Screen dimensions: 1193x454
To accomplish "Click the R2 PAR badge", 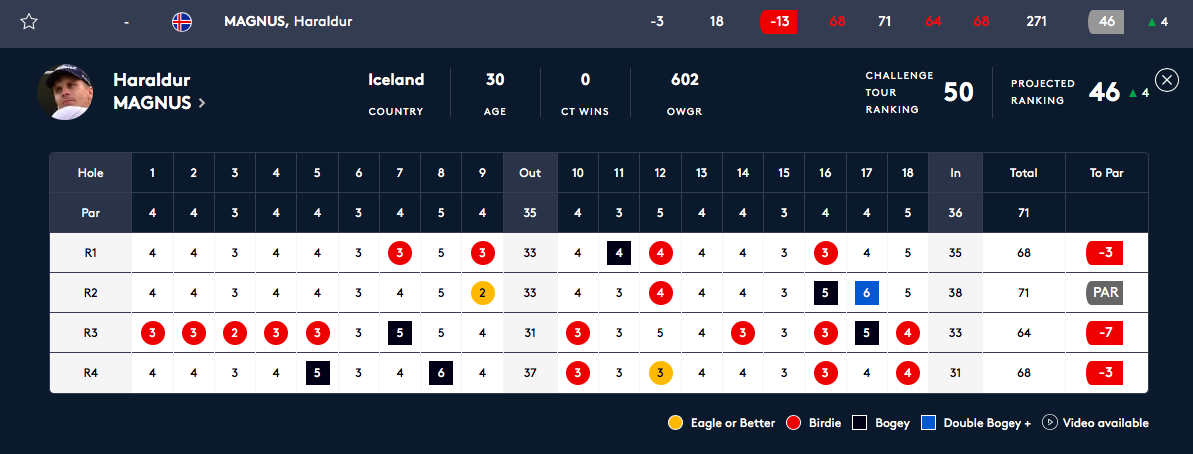I will click(1106, 293).
